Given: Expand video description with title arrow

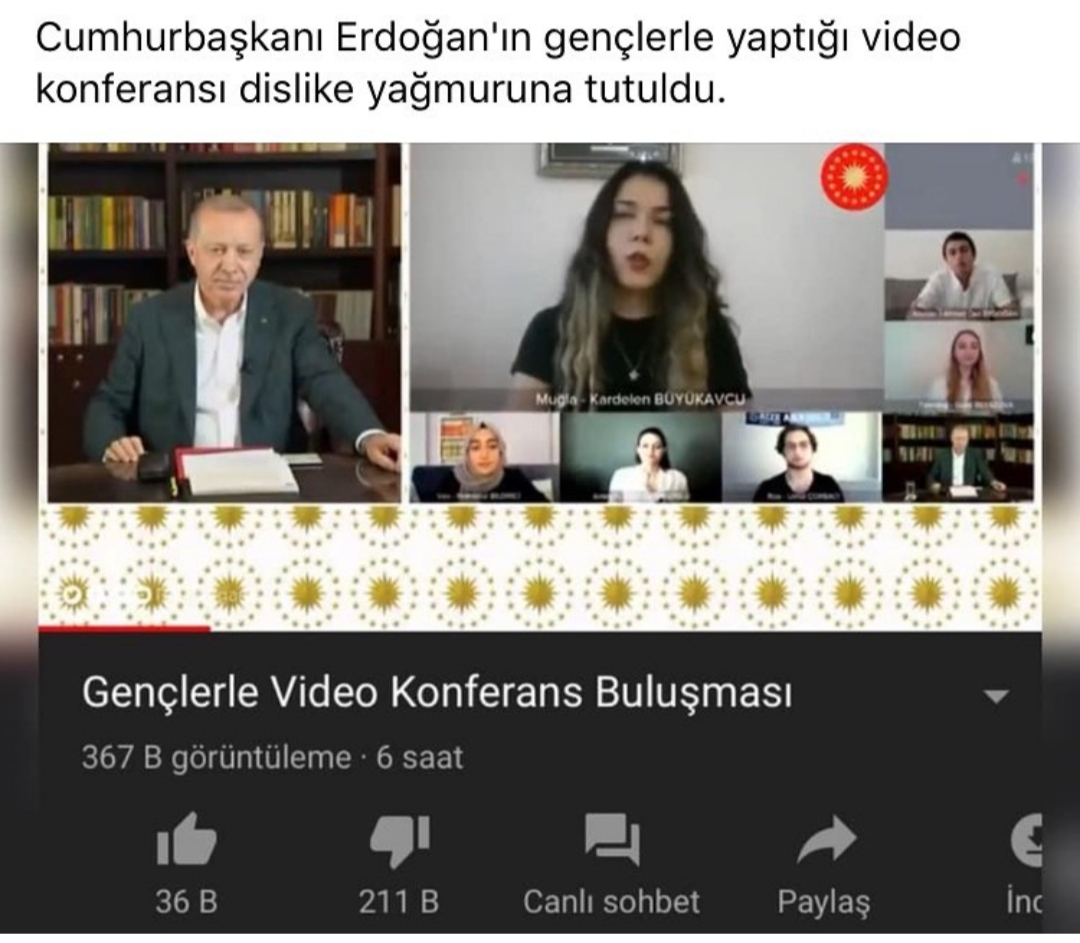Looking at the screenshot, I should coord(996,696).
